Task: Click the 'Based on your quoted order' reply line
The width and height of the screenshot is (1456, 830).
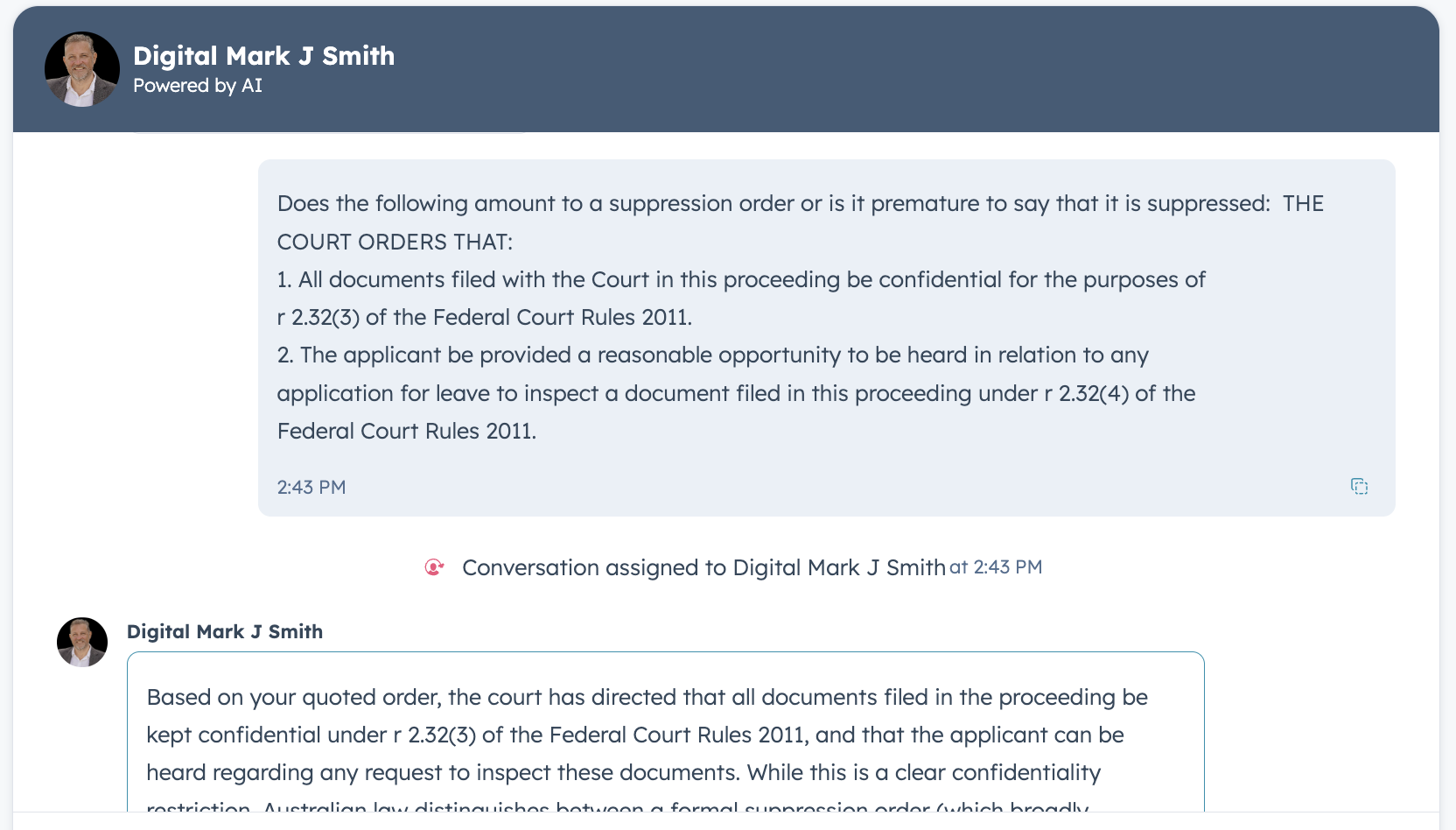Action: coord(647,698)
